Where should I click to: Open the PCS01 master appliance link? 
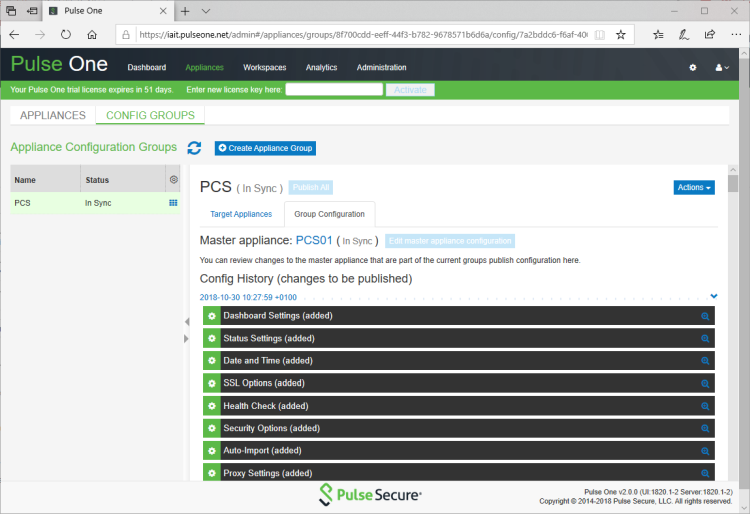click(x=314, y=240)
